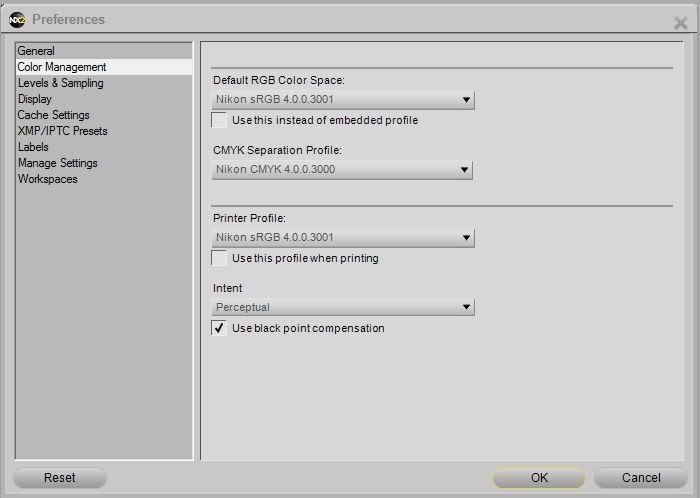The width and height of the screenshot is (700, 498).
Task: Open the Printer Profile dropdown
Action: [x=343, y=238]
